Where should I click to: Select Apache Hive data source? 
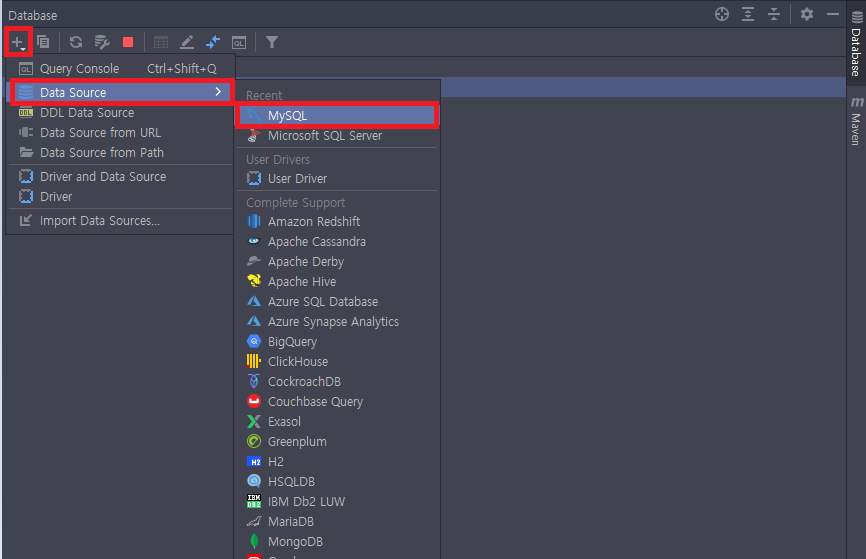coord(337,282)
